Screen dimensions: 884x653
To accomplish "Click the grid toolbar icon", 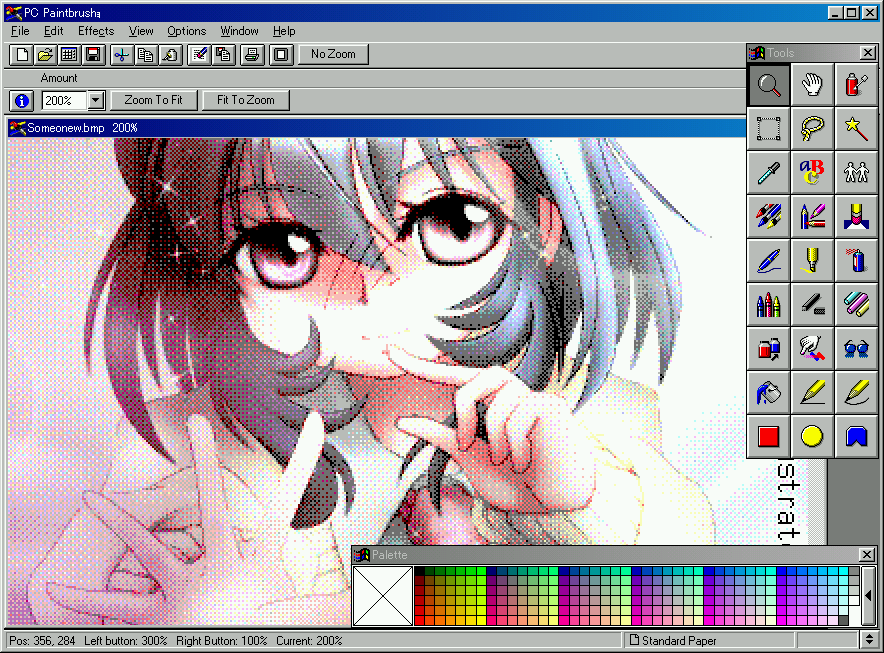I will click(69, 55).
